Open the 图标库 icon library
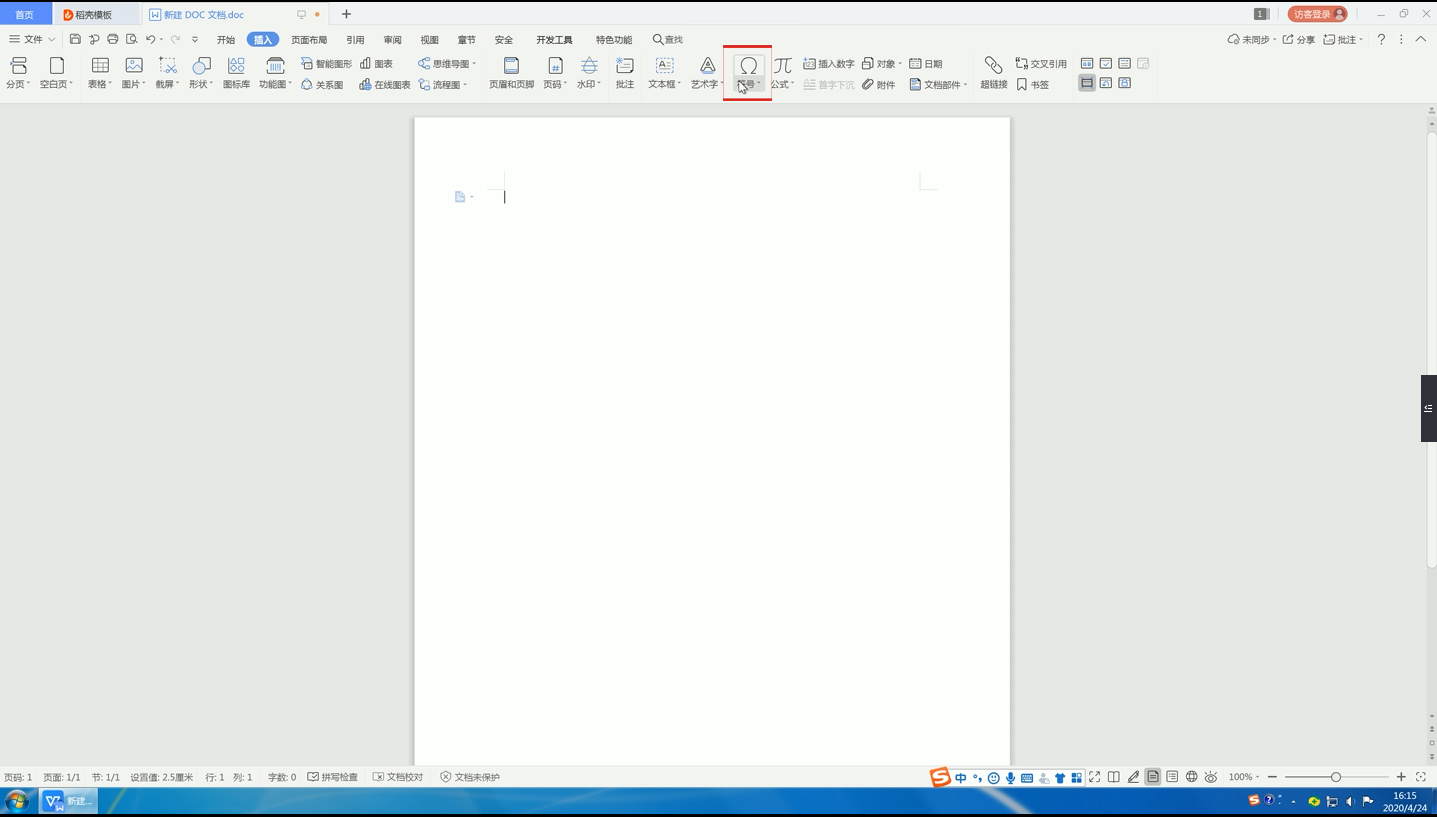Image resolution: width=1437 pixels, height=817 pixels. (x=236, y=73)
